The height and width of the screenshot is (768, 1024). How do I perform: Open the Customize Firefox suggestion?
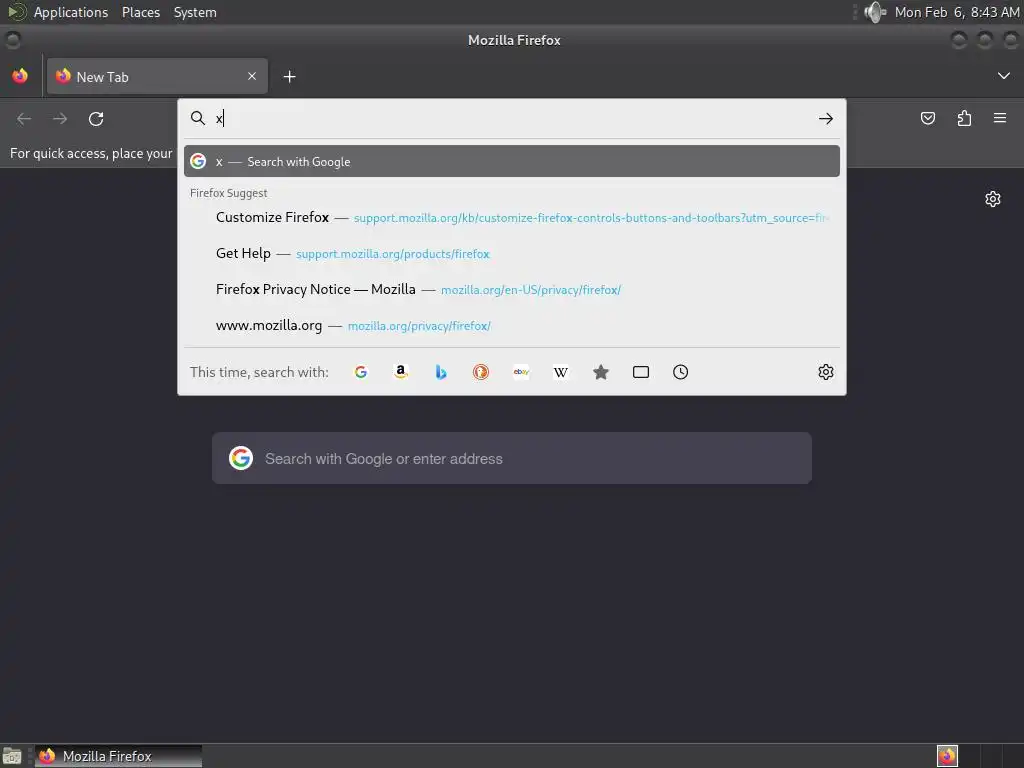click(x=512, y=217)
